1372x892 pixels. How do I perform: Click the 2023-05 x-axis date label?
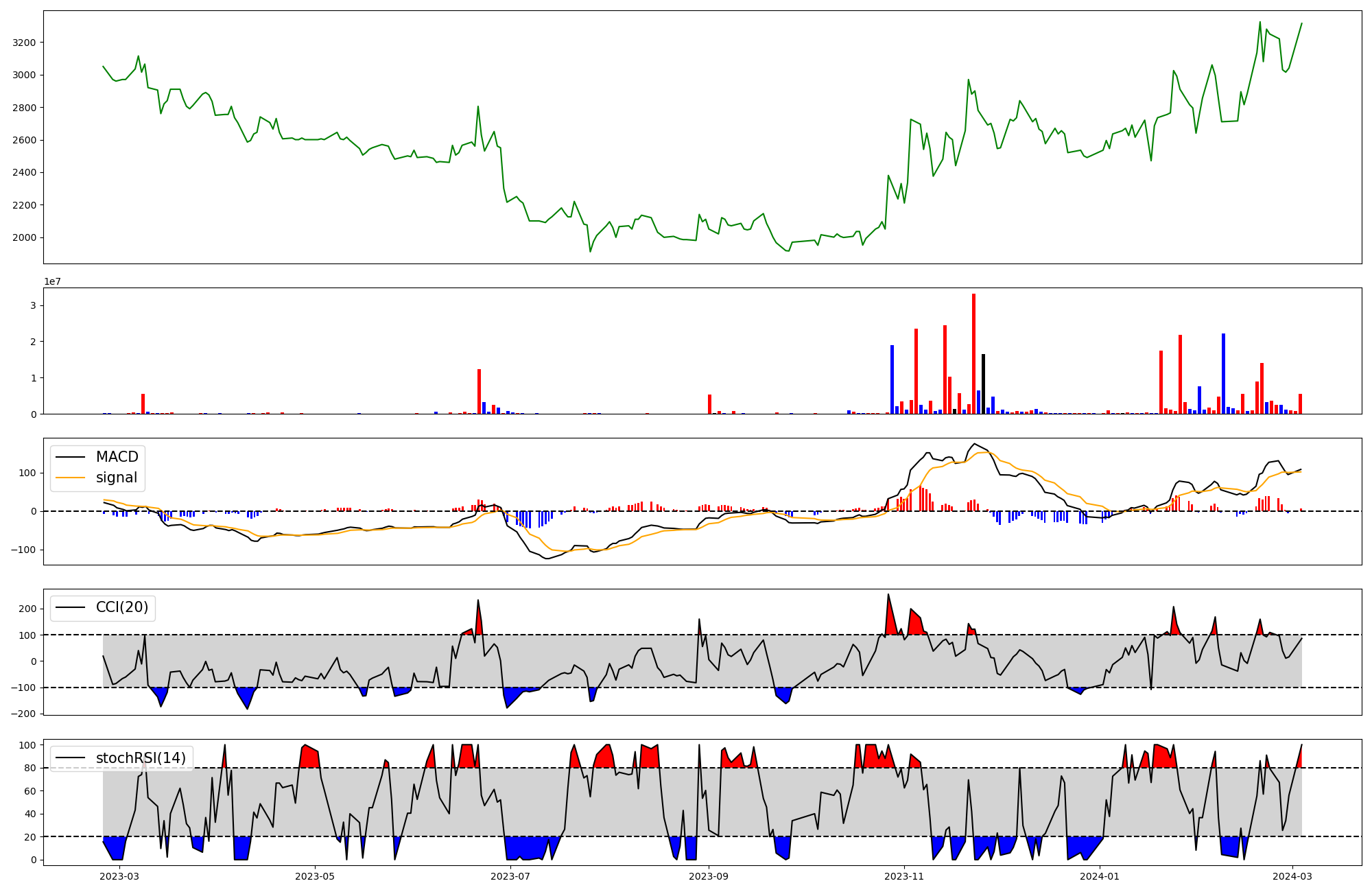tap(315, 876)
